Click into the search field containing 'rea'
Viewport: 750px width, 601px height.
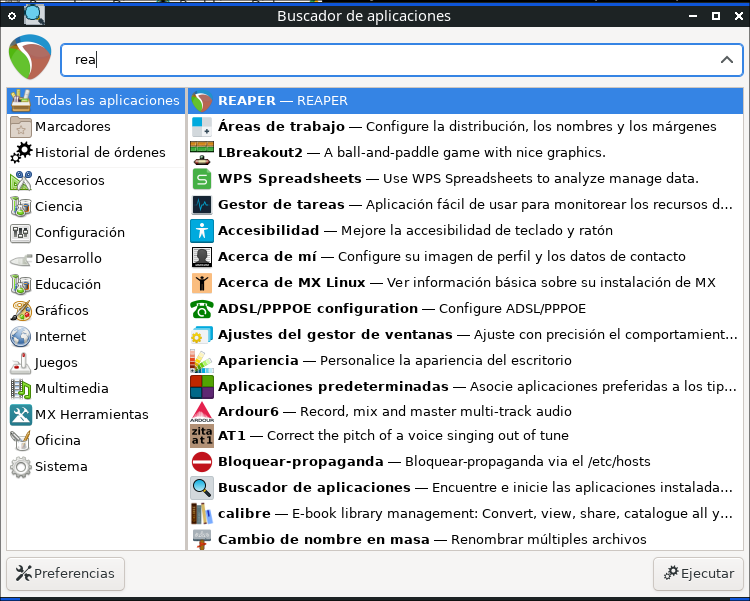click(402, 60)
